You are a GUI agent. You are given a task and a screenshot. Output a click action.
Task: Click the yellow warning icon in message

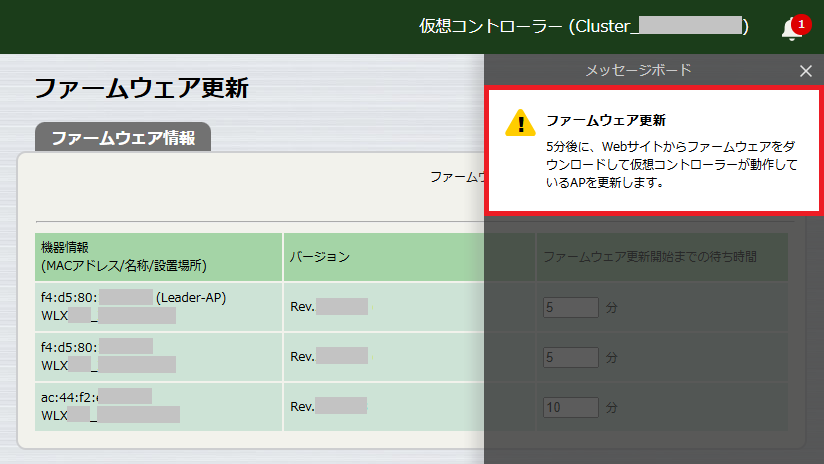coord(520,123)
